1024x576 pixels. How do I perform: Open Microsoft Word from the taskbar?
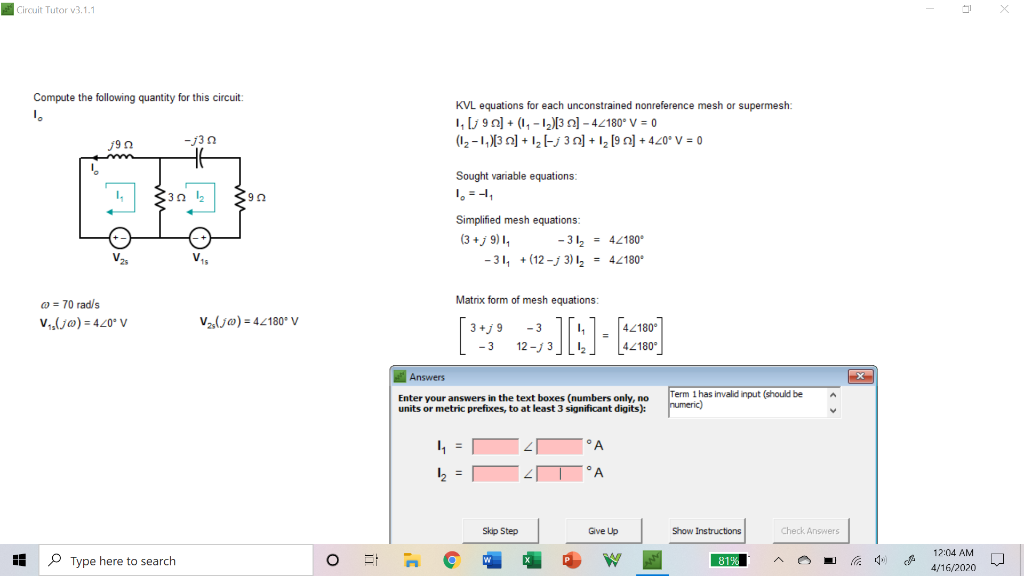[x=491, y=561]
